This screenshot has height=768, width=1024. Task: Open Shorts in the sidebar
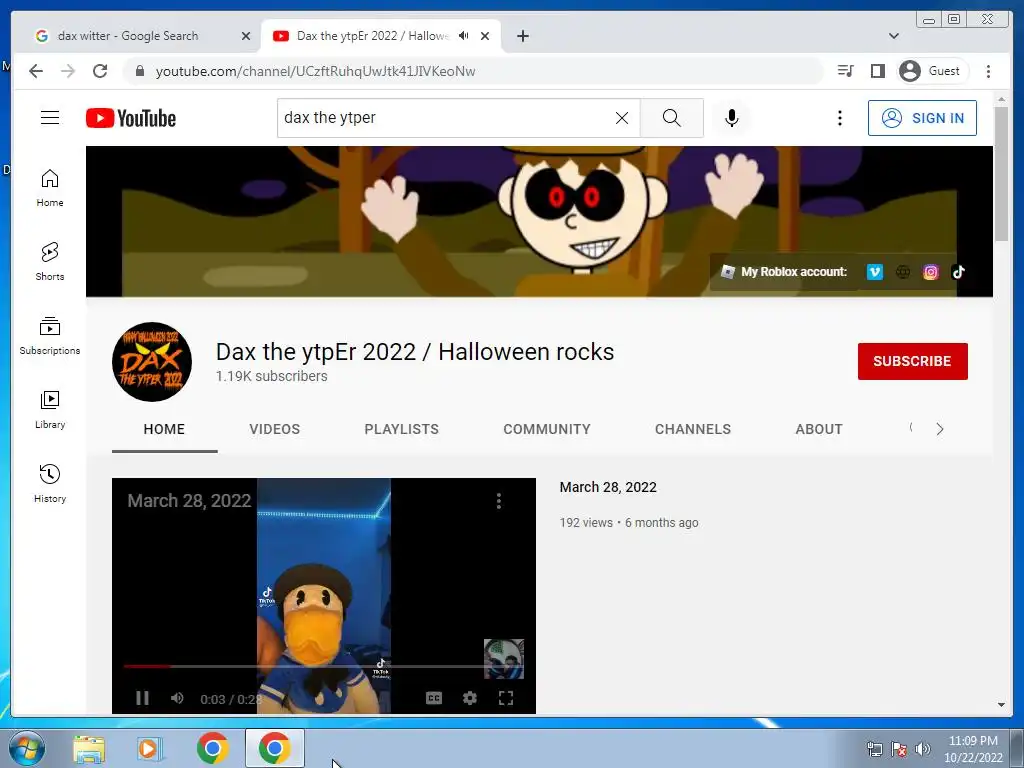pos(50,262)
